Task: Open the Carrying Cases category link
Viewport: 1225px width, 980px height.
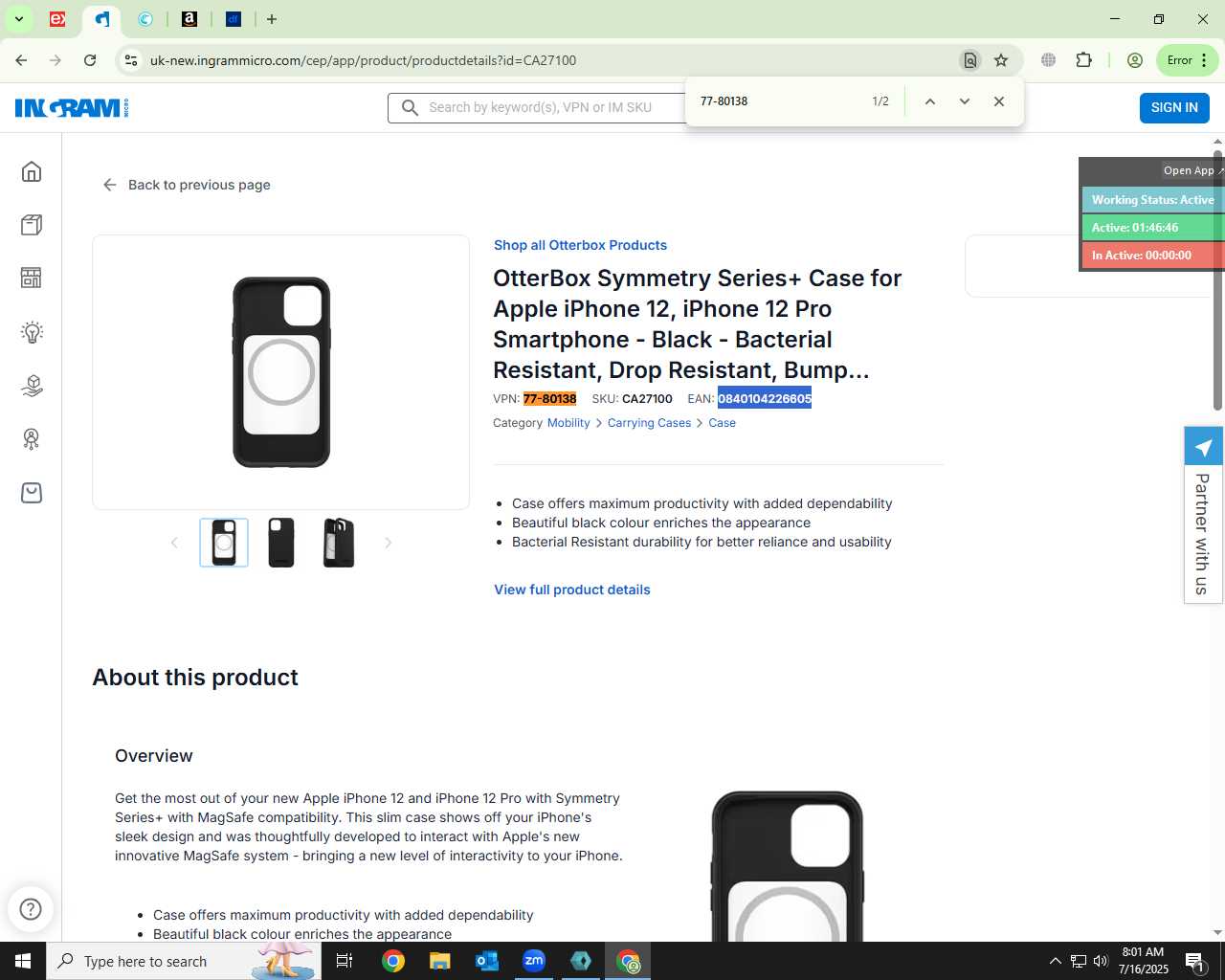Action: [x=649, y=423]
